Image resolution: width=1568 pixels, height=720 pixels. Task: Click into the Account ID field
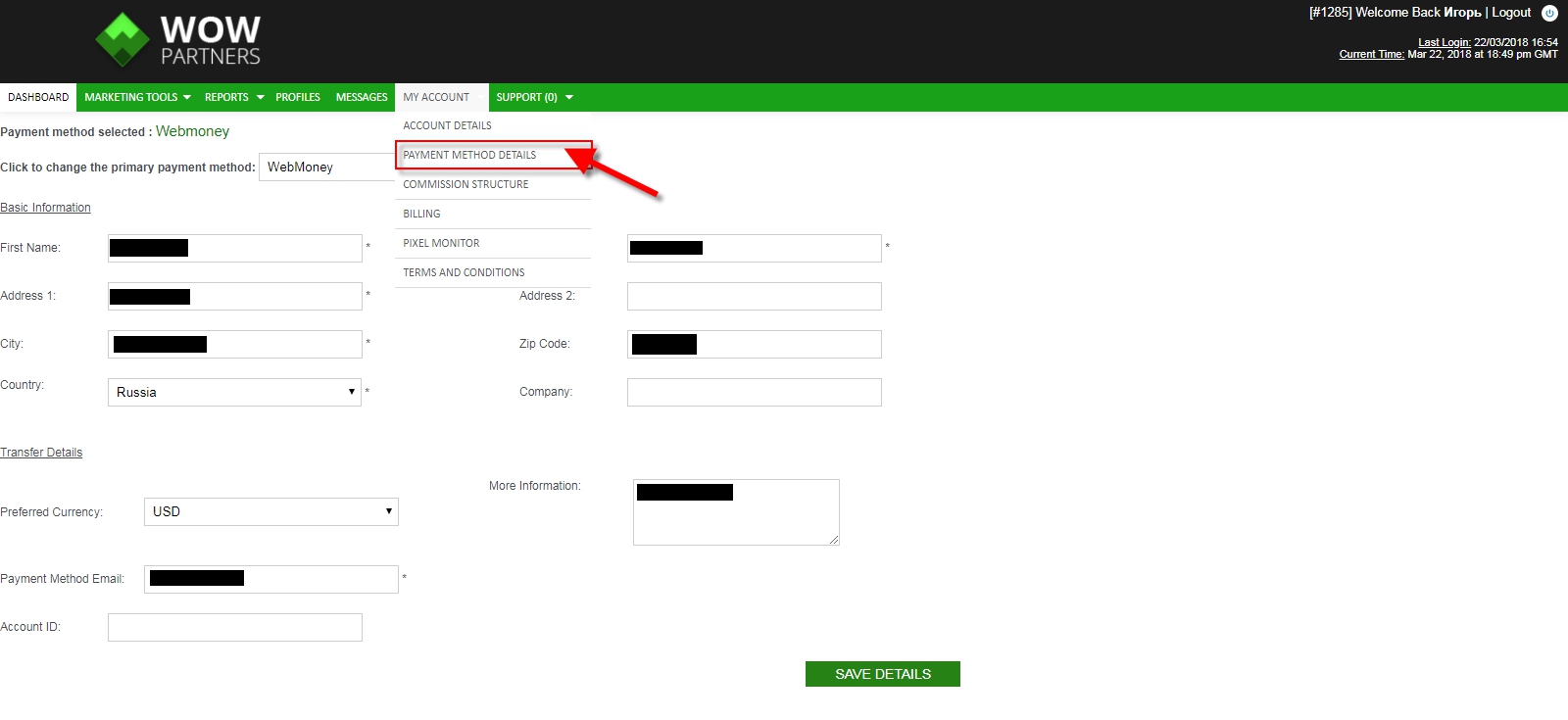234,627
